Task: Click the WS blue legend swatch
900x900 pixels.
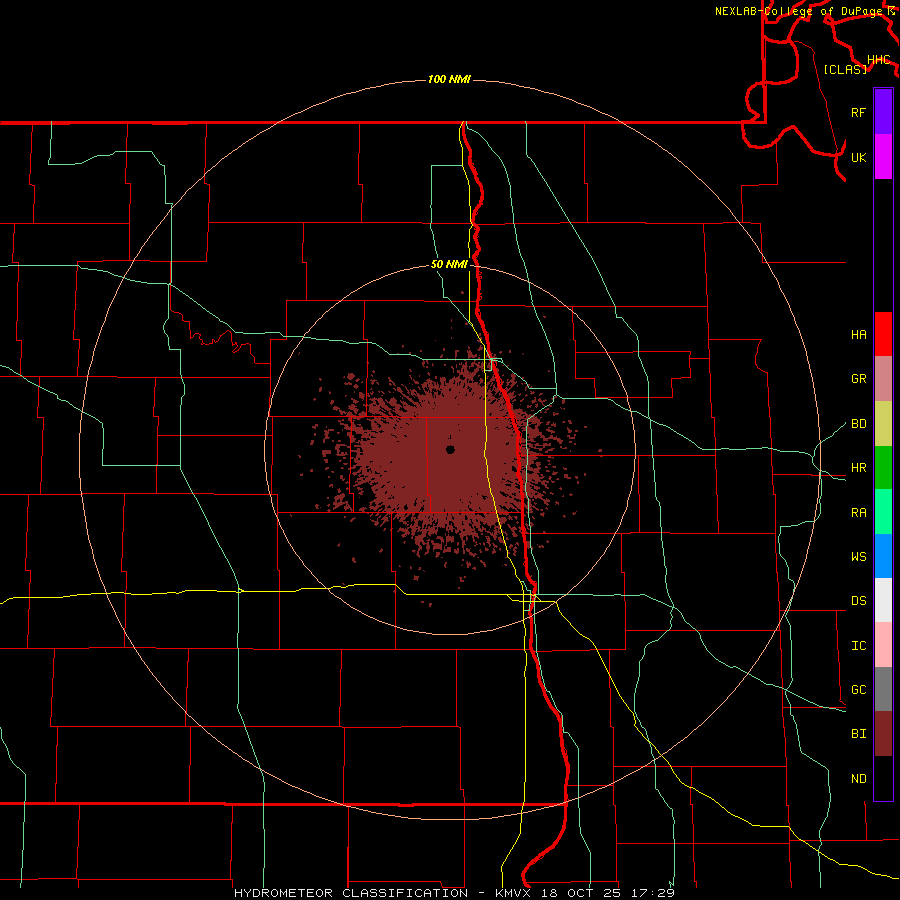Action: (883, 556)
